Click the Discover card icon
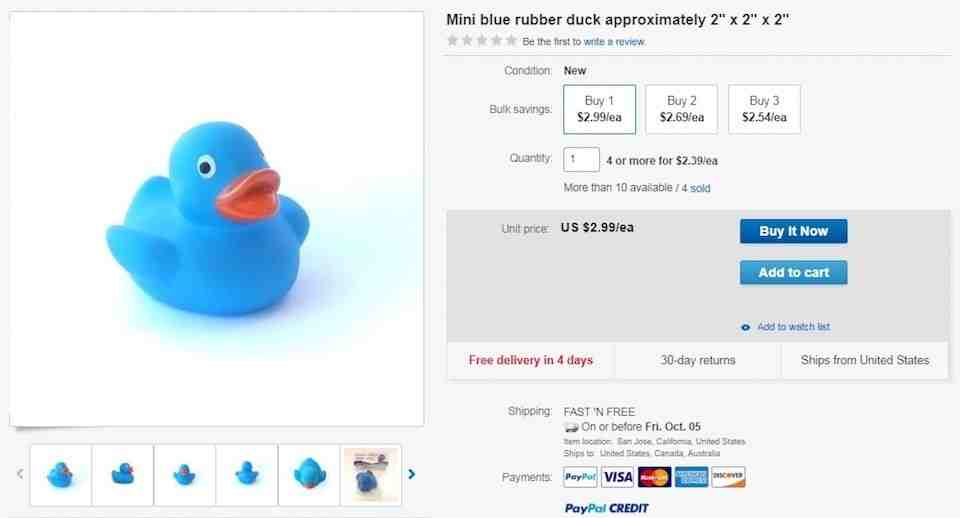Image resolution: width=960 pixels, height=518 pixels. click(x=729, y=477)
